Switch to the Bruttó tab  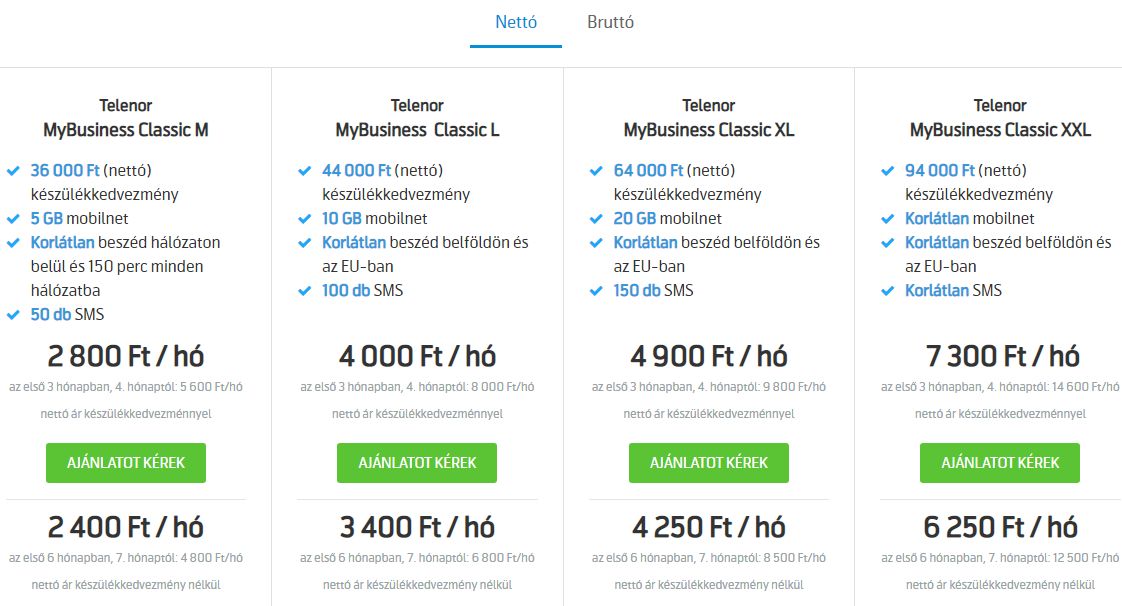click(609, 21)
